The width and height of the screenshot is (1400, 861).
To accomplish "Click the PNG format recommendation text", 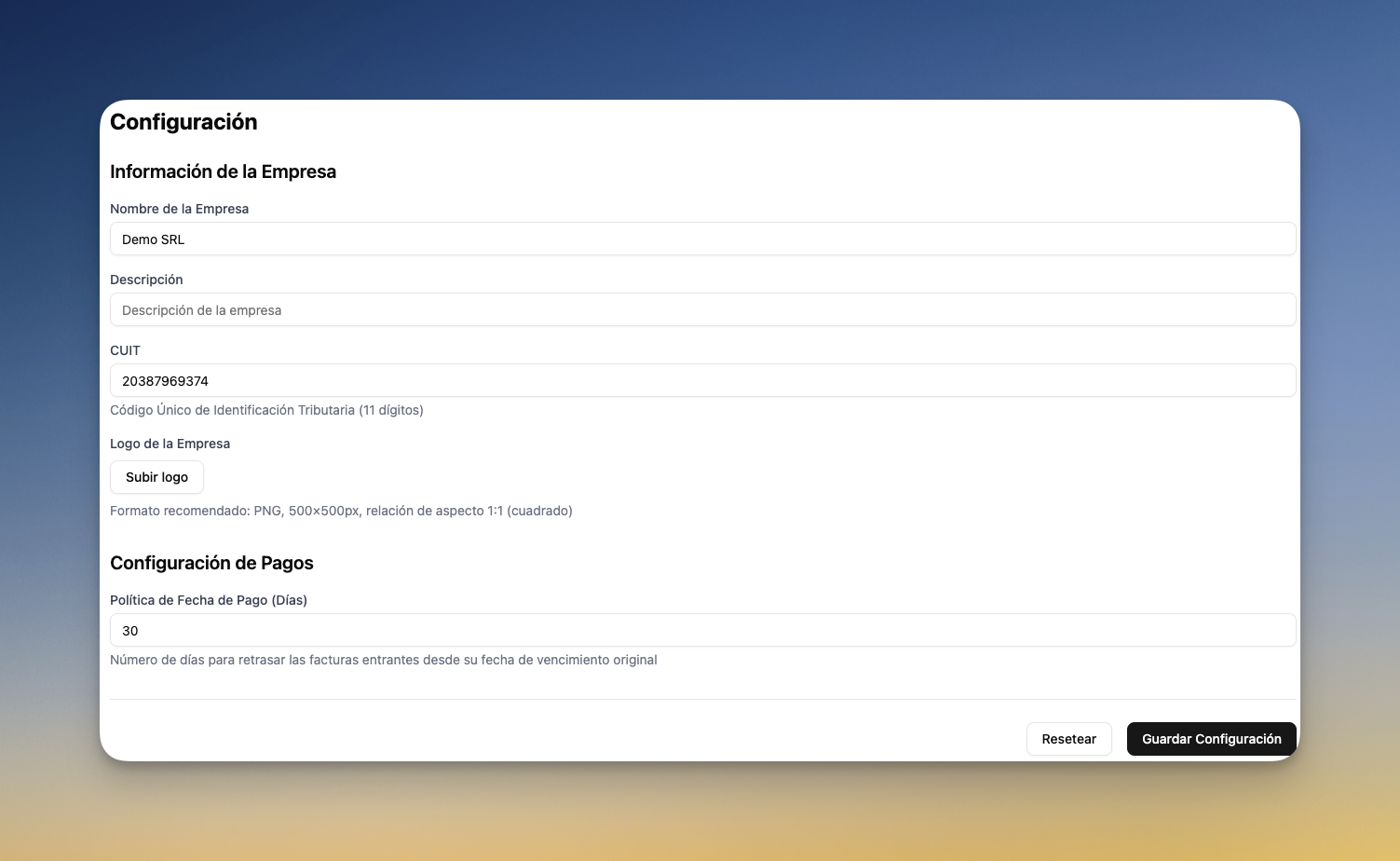I will [341, 511].
